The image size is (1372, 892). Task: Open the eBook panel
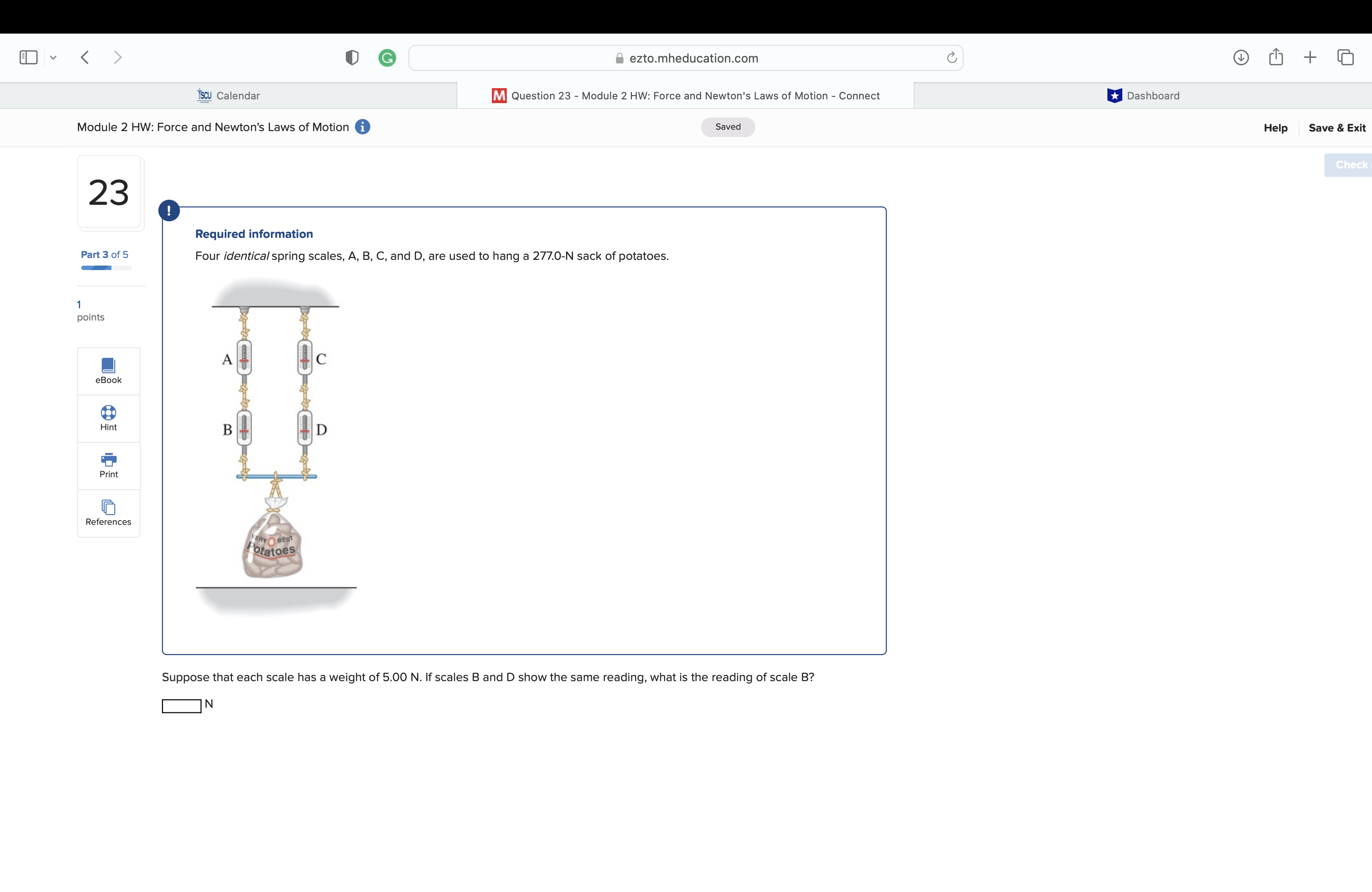(x=108, y=370)
